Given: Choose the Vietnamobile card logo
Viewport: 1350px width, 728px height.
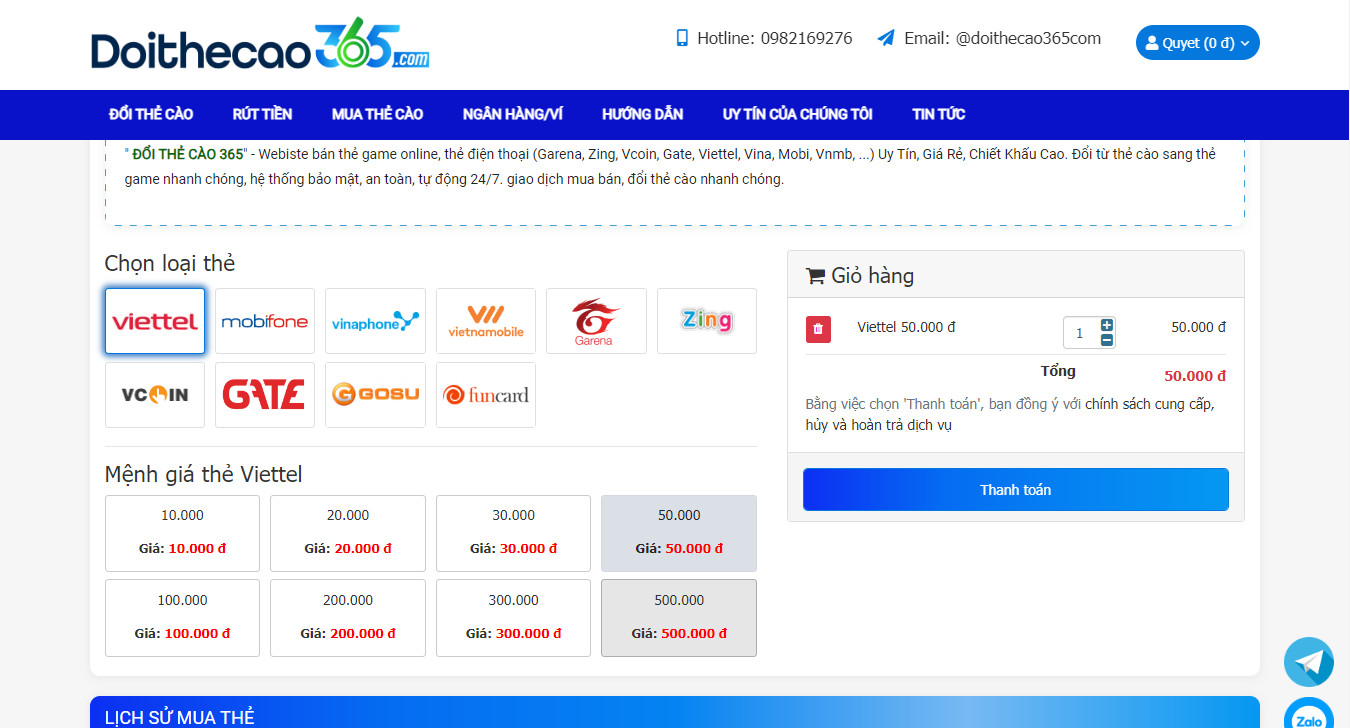Looking at the screenshot, I should (x=486, y=321).
